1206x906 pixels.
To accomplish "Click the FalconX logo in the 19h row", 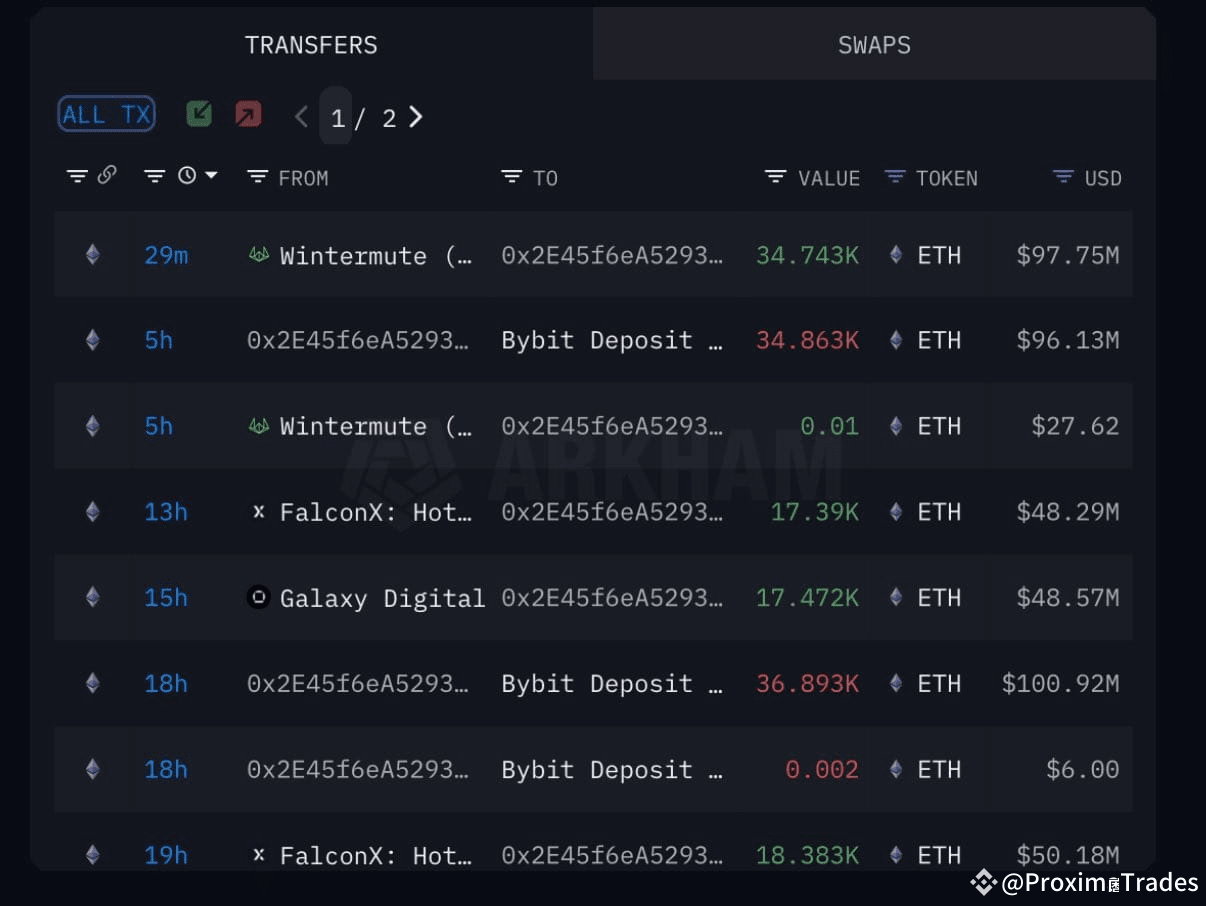I will pos(259,855).
